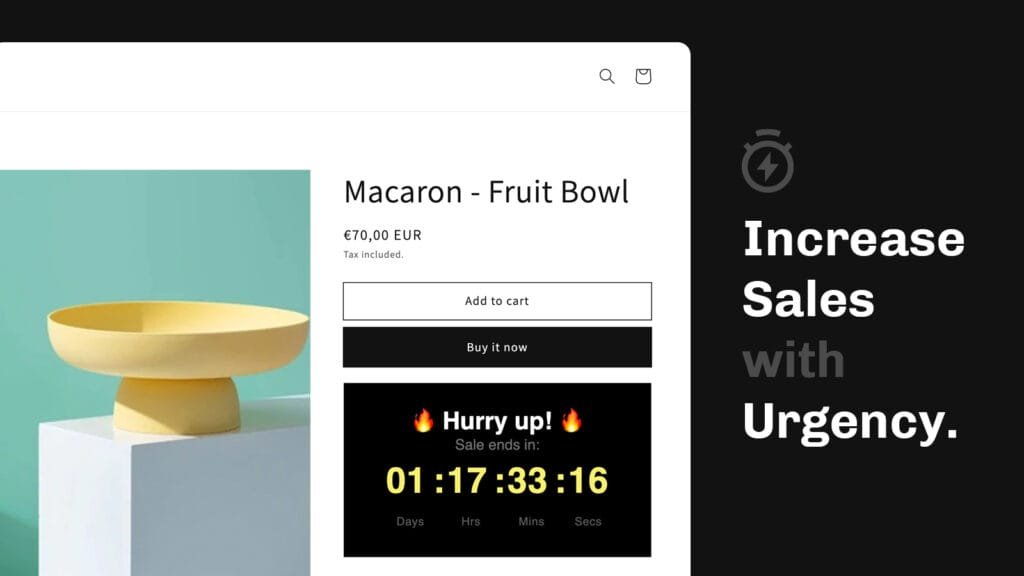This screenshot has height=576, width=1024.
Task: Click the Tax included disclosure text
Action: pos(373,255)
